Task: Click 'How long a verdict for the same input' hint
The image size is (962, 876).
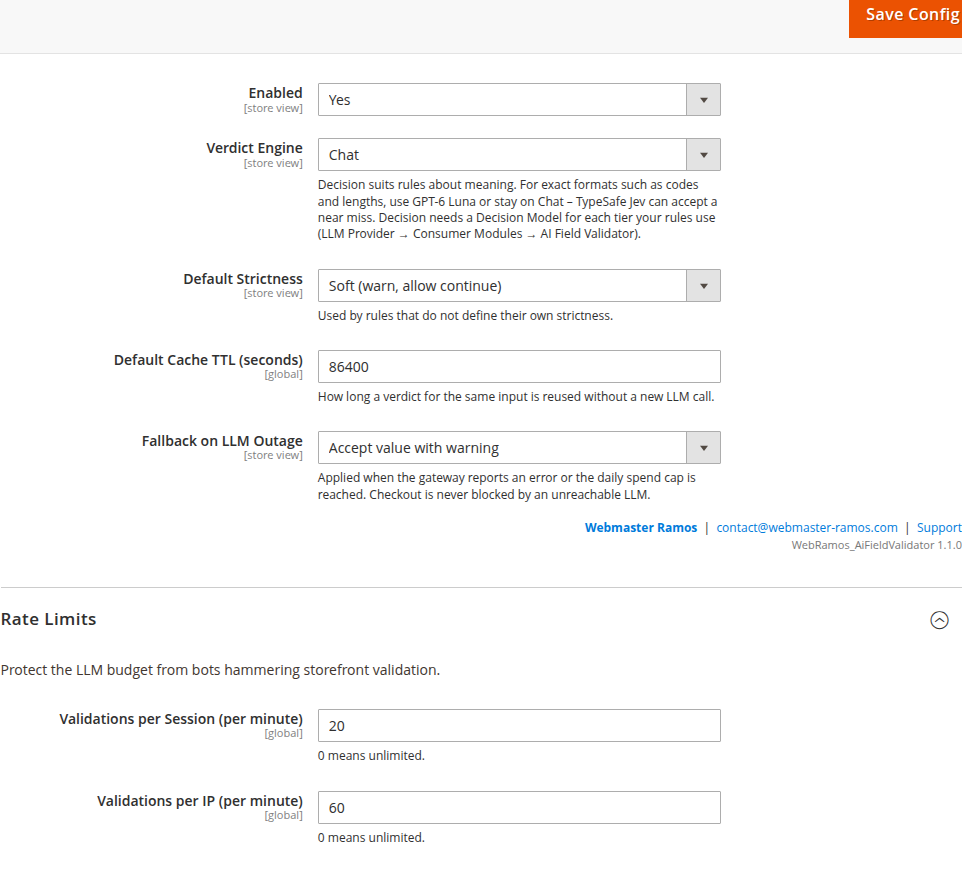Action: [516, 397]
